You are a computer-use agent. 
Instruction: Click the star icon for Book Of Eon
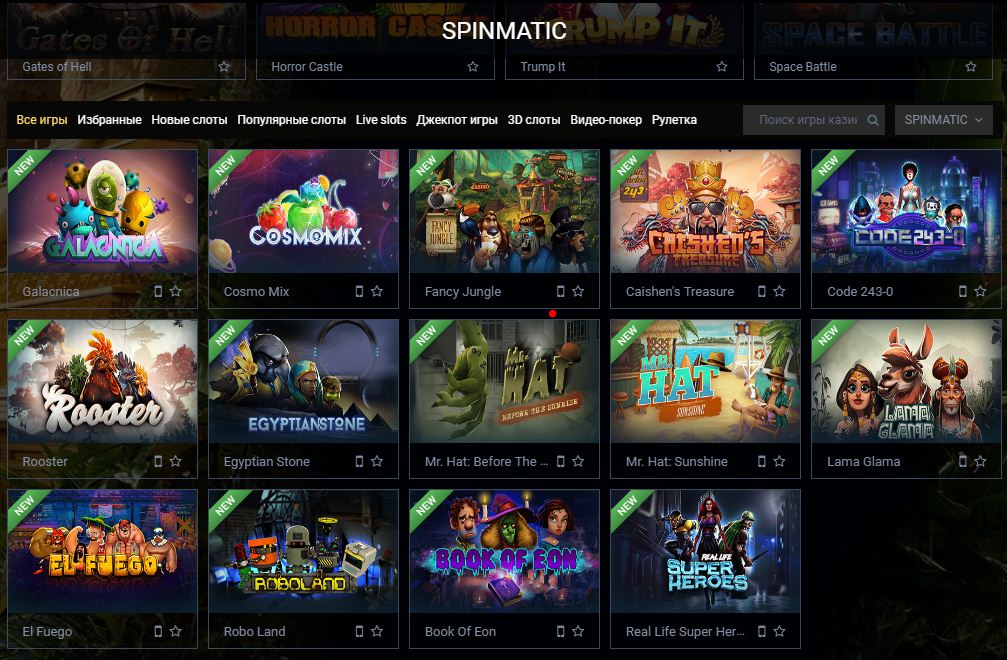578,631
